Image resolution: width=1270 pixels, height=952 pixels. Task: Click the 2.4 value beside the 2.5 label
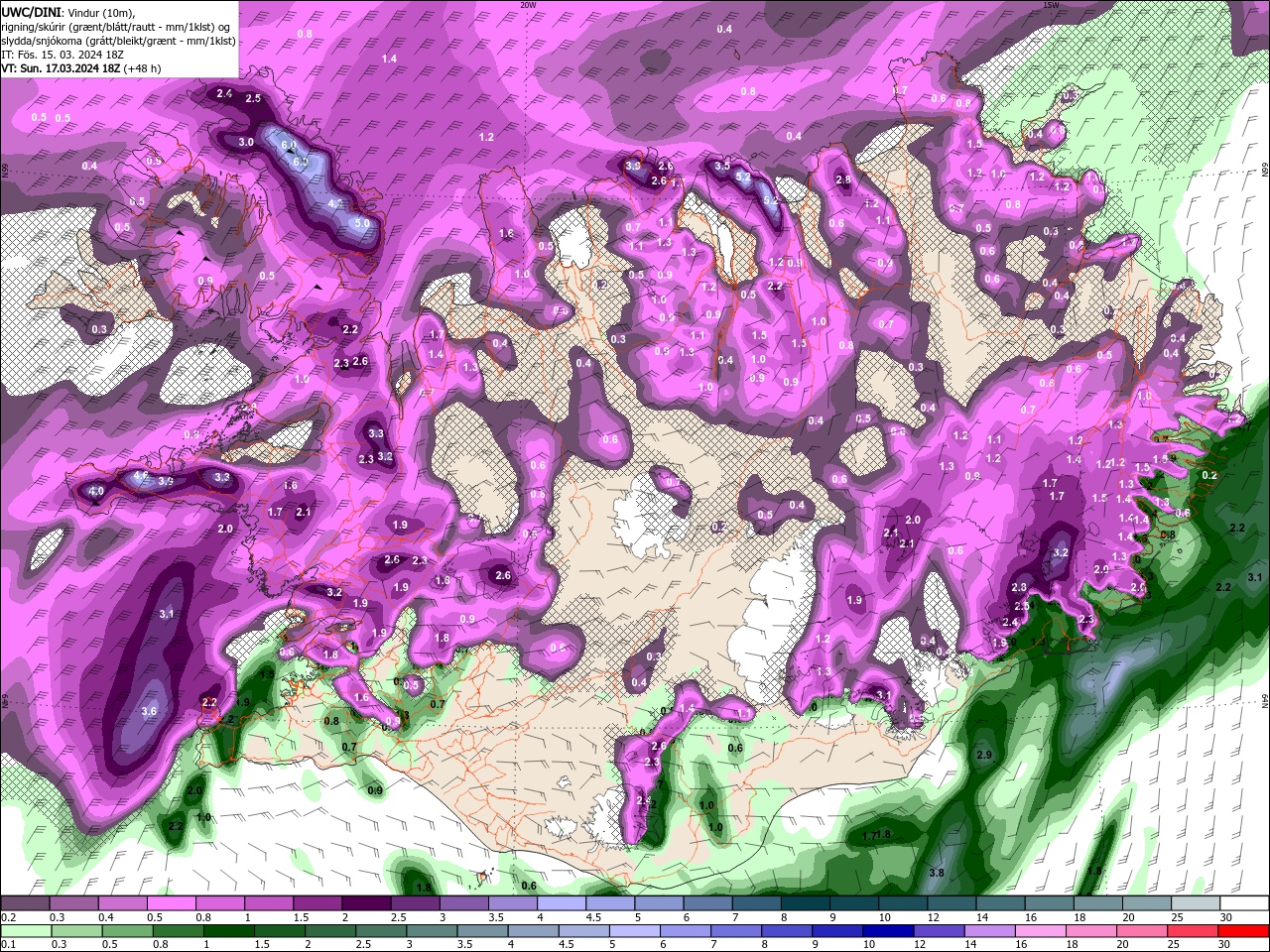(x=224, y=94)
